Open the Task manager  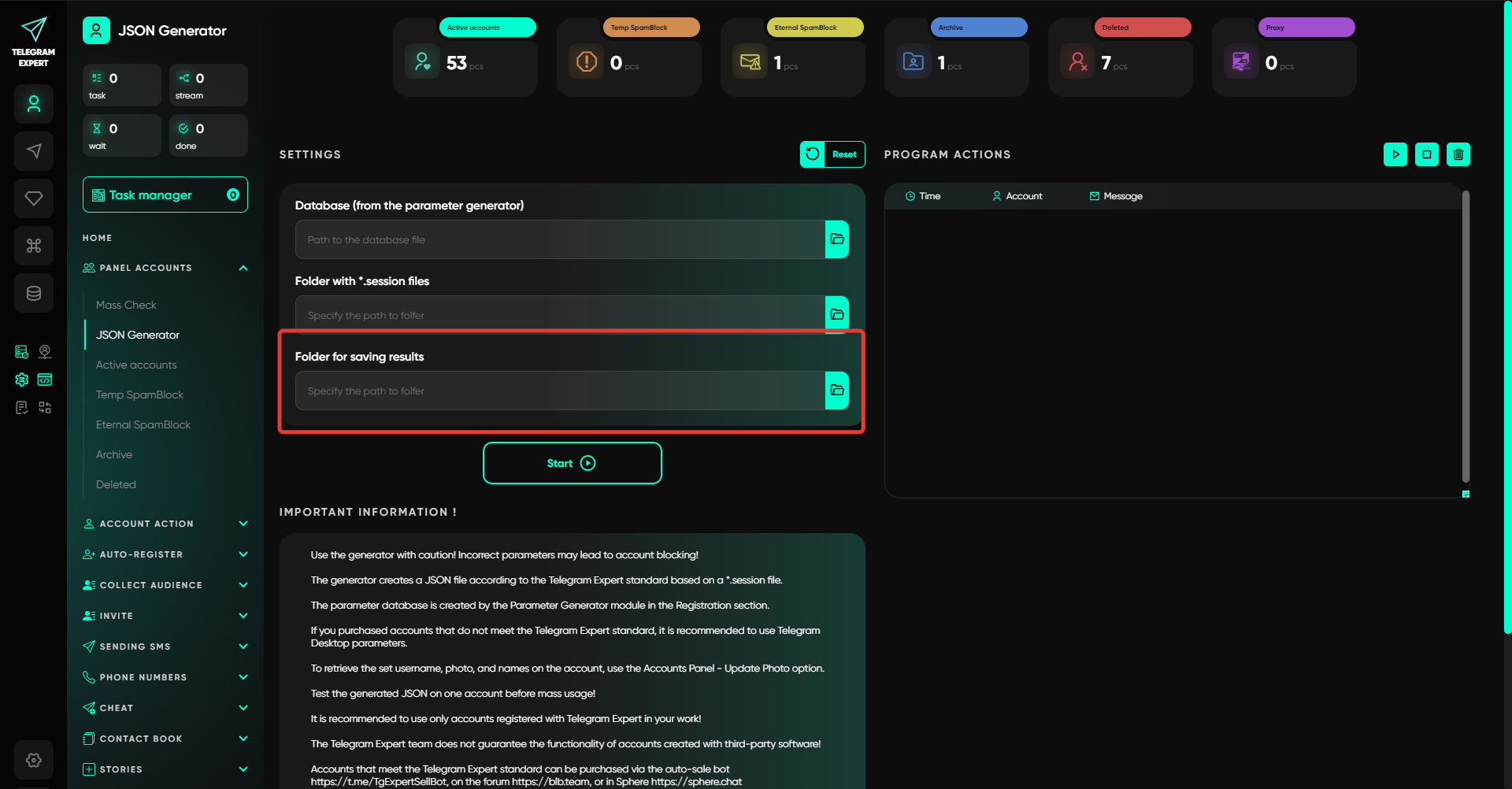[x=165, y=195]
